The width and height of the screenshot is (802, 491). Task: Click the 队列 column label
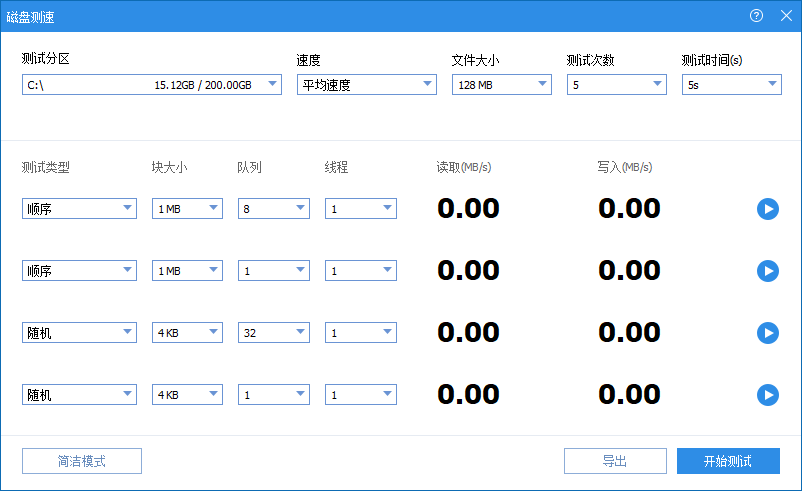[250, 167]
